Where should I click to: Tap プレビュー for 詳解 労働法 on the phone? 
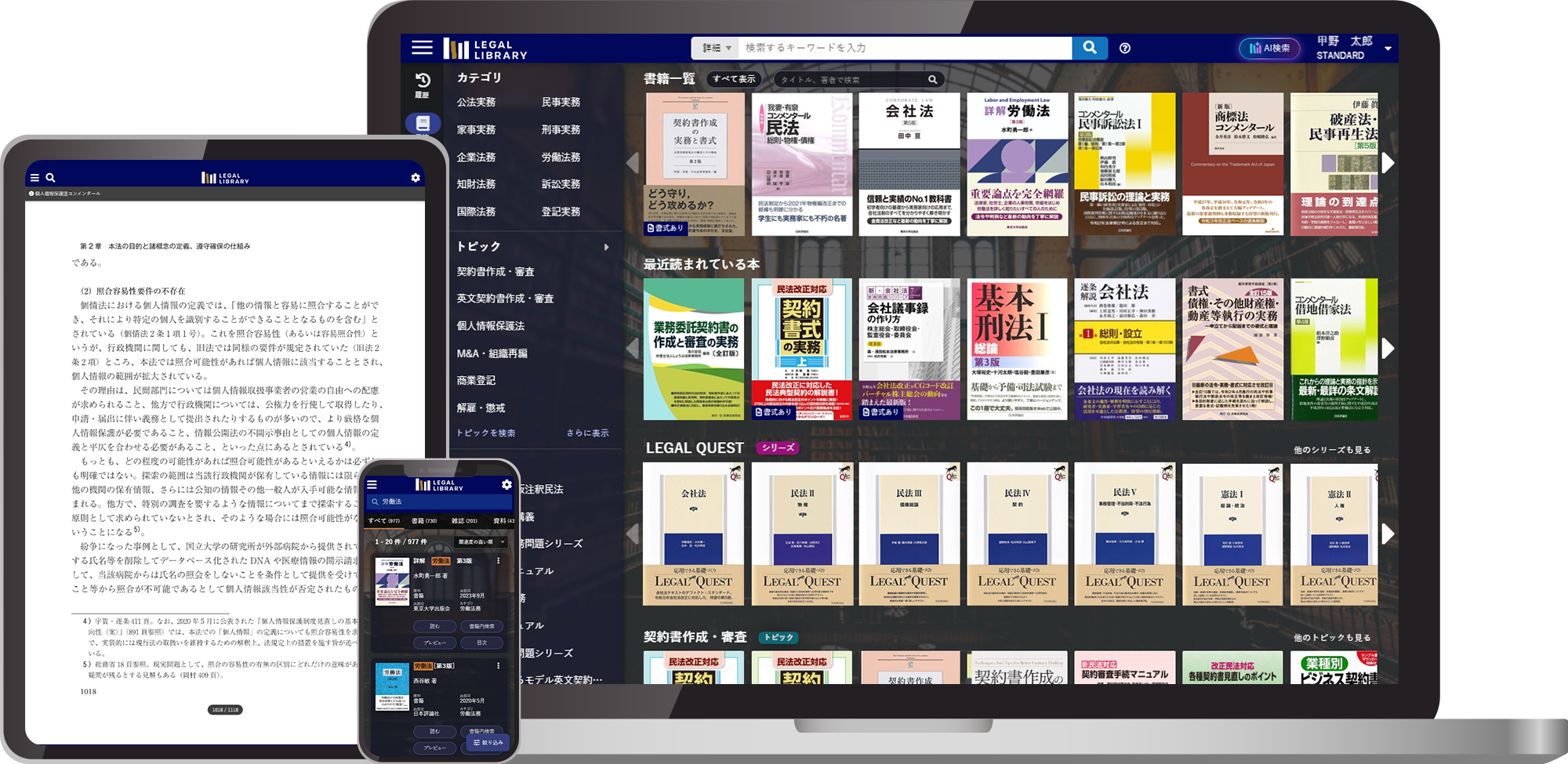pos(434,643)
